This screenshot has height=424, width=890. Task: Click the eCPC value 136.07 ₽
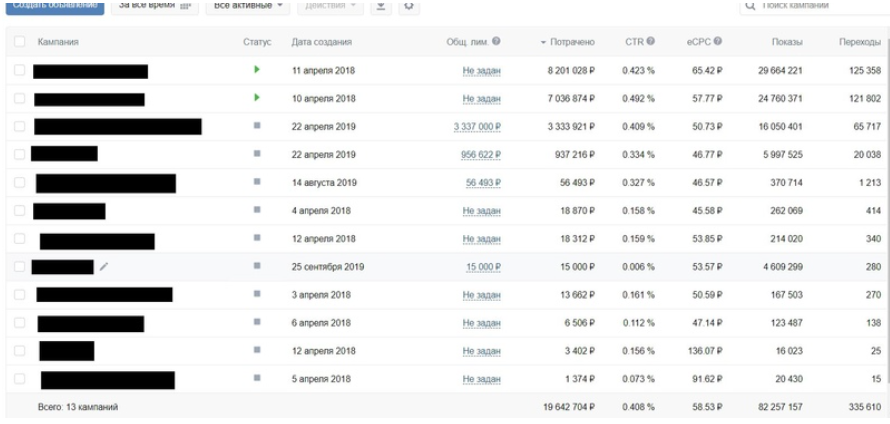(x=705, y=351)
